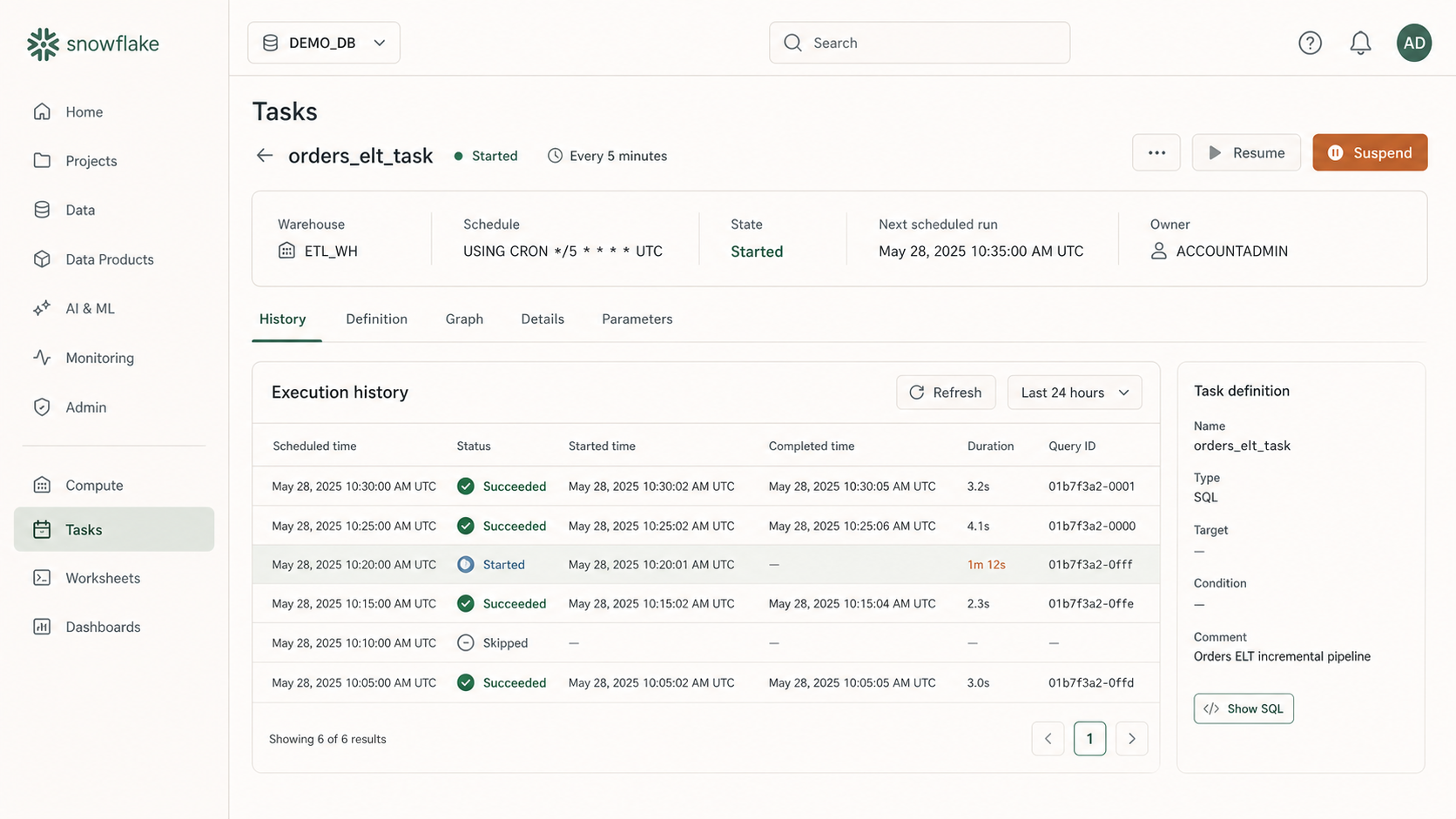The width and height of the screenshot is (1456, 819).
Task: Open the AD user avatar menu
Action: (x=1414, y=43)
